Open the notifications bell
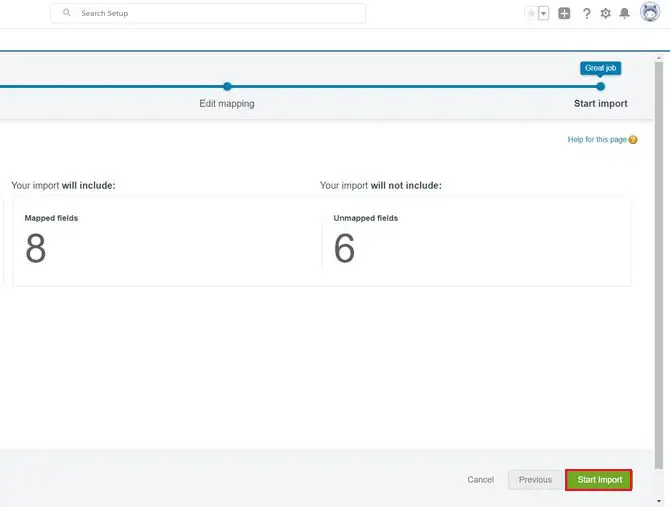 click(624, 14)
